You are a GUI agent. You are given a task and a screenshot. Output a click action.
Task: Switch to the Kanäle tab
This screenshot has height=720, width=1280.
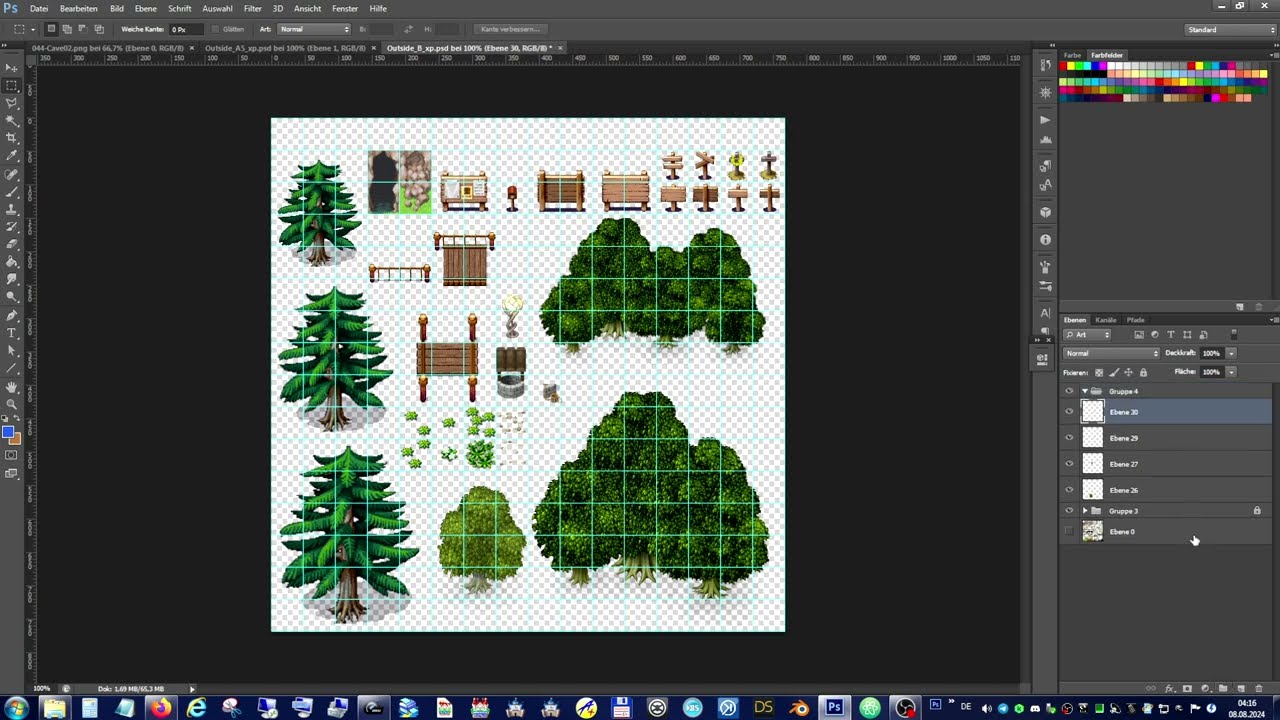1105,320
